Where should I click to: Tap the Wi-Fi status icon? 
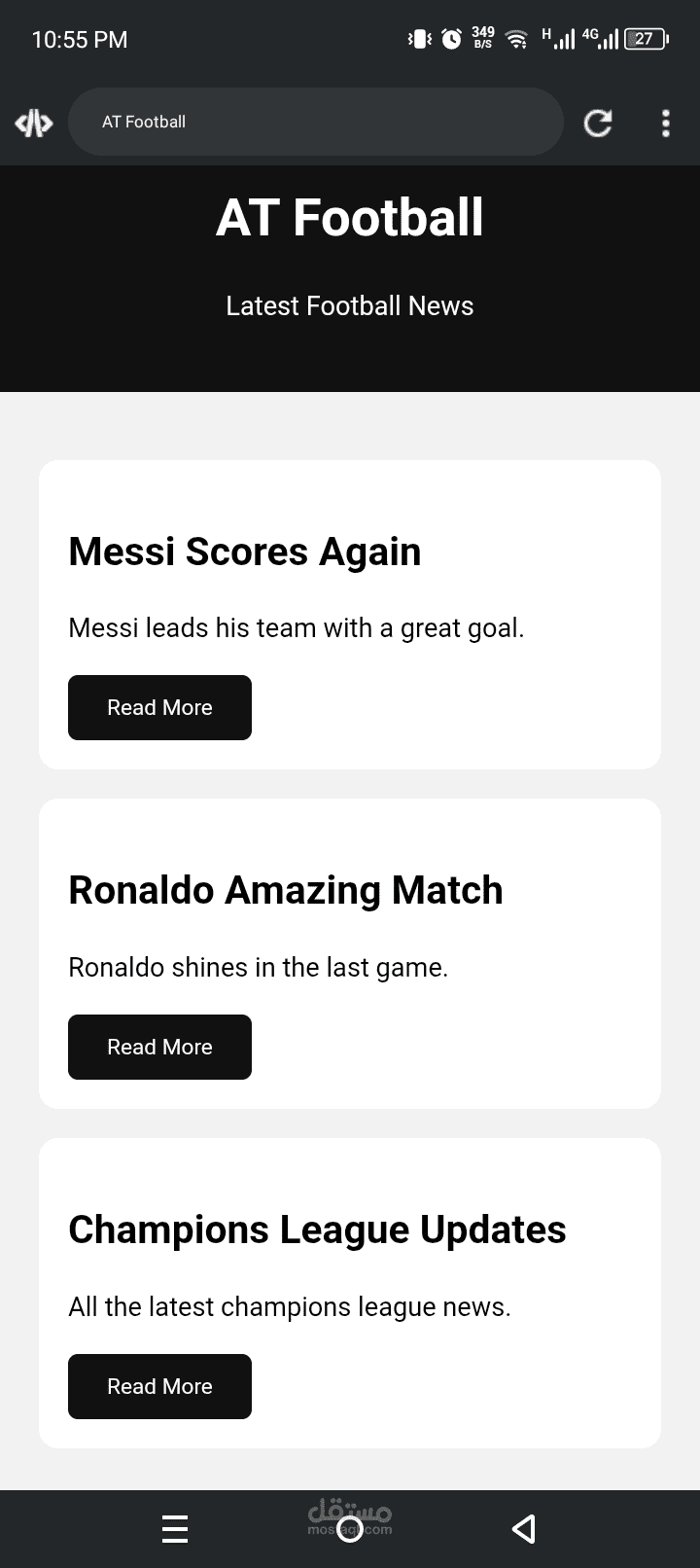click(517, 39)
